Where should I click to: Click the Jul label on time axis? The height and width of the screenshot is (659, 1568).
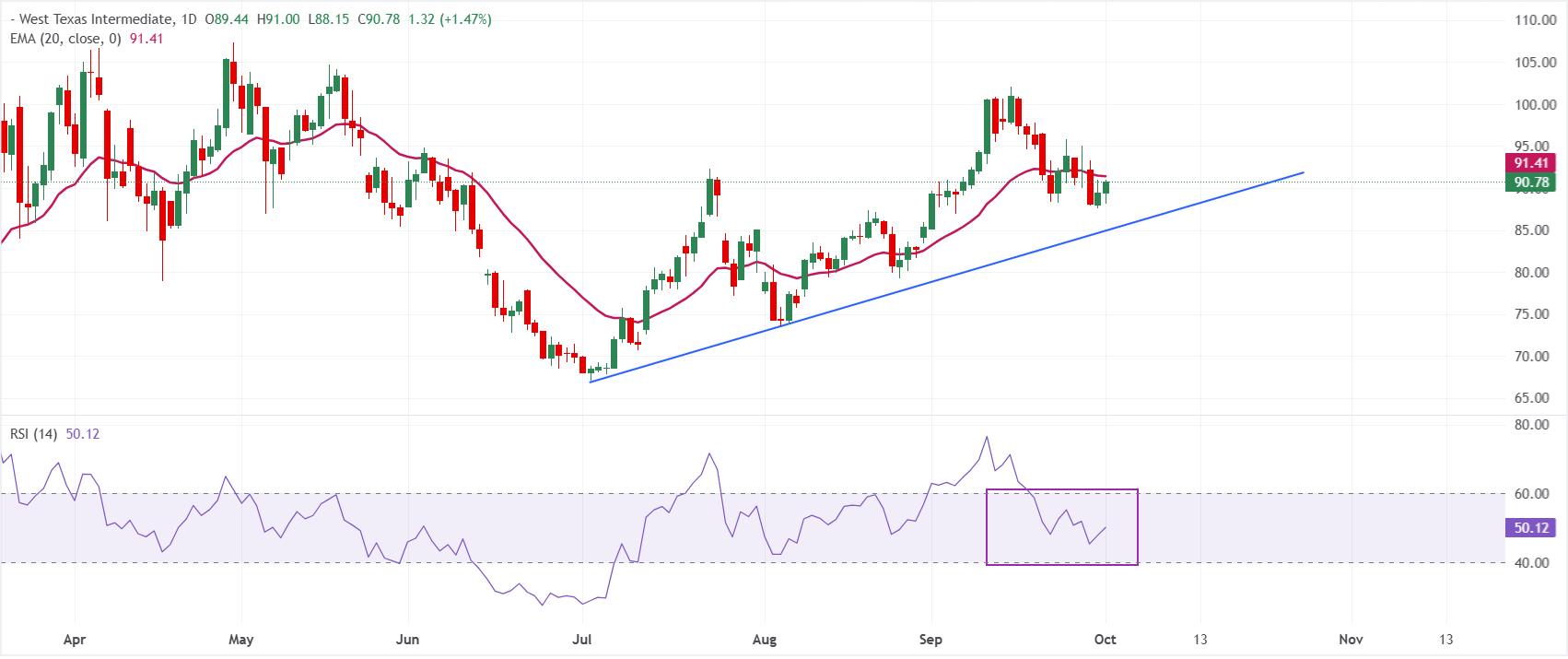click(581, 640)
